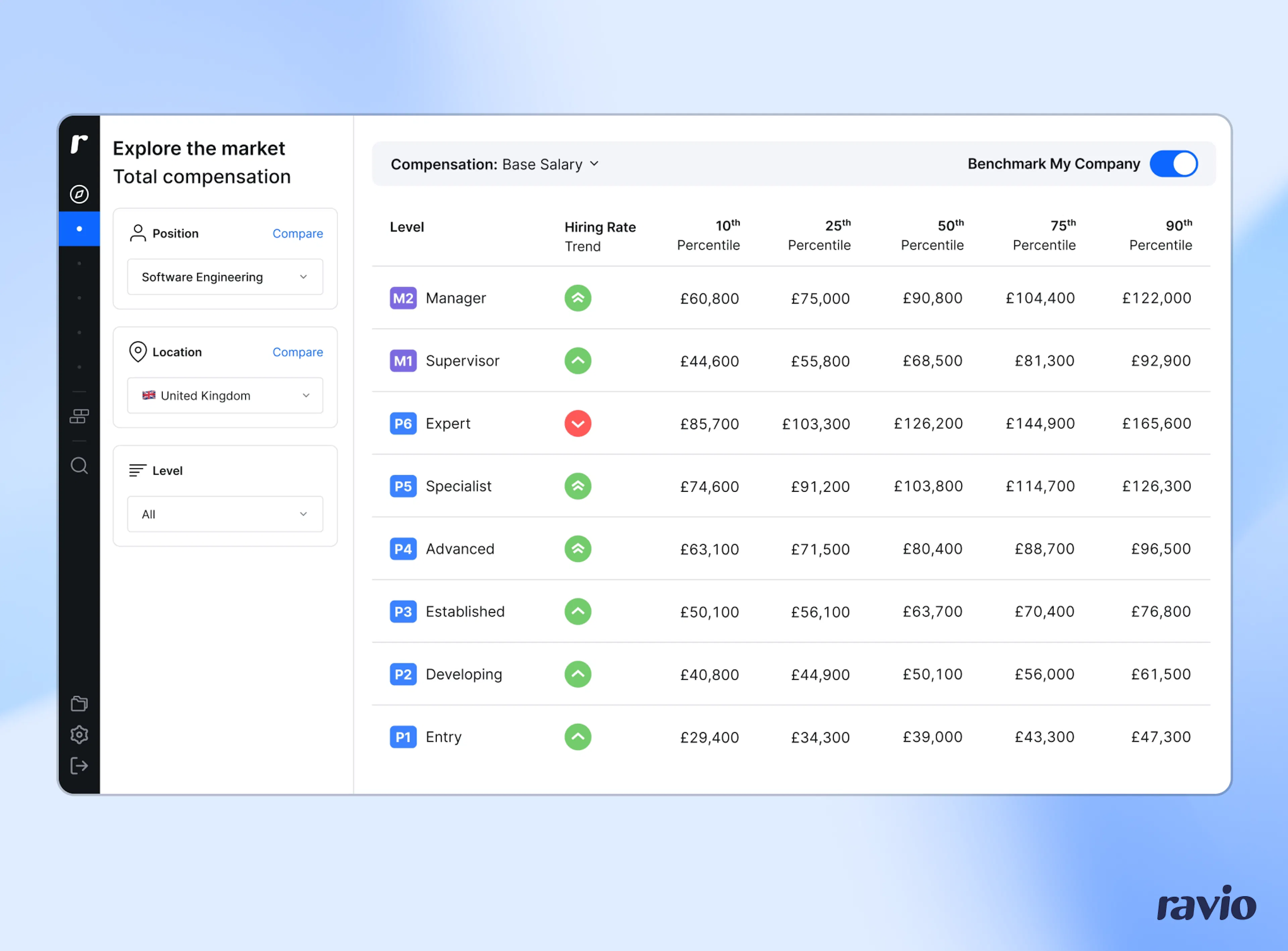Select the highlighted blue sidebar menu item
The image size is (1288, 951).
tap(79, 229)
